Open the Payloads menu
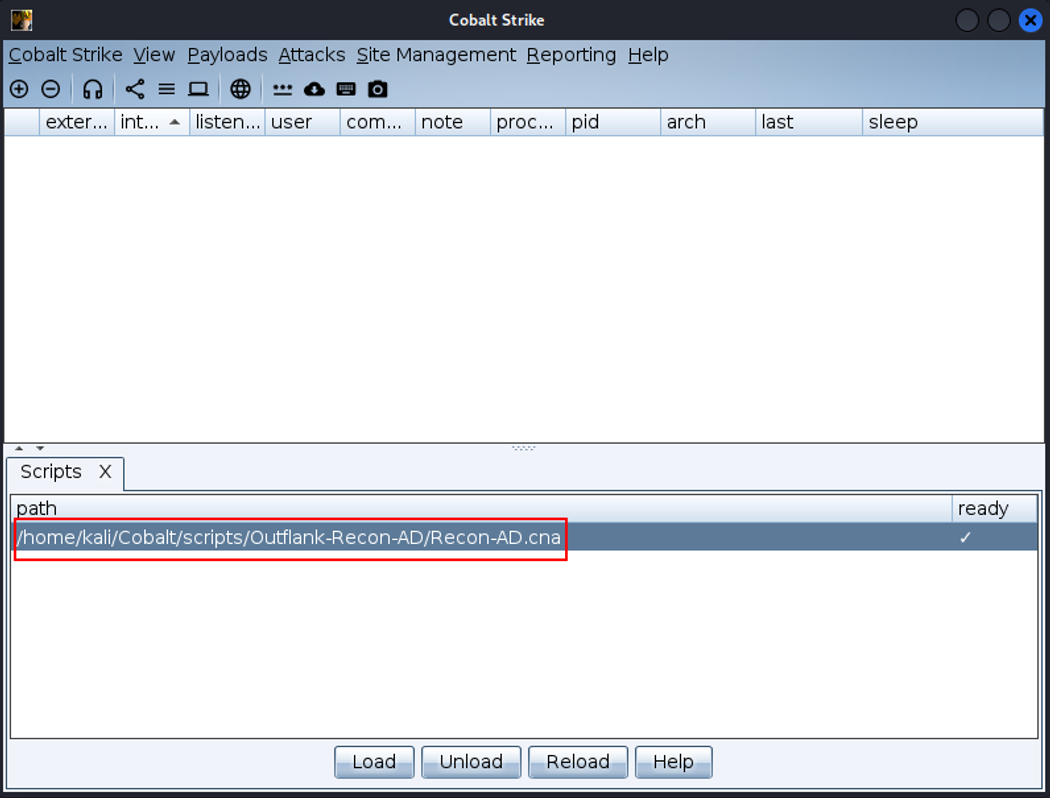The height and width of the screenshot is (798, 1050). [x=227, y=55]
